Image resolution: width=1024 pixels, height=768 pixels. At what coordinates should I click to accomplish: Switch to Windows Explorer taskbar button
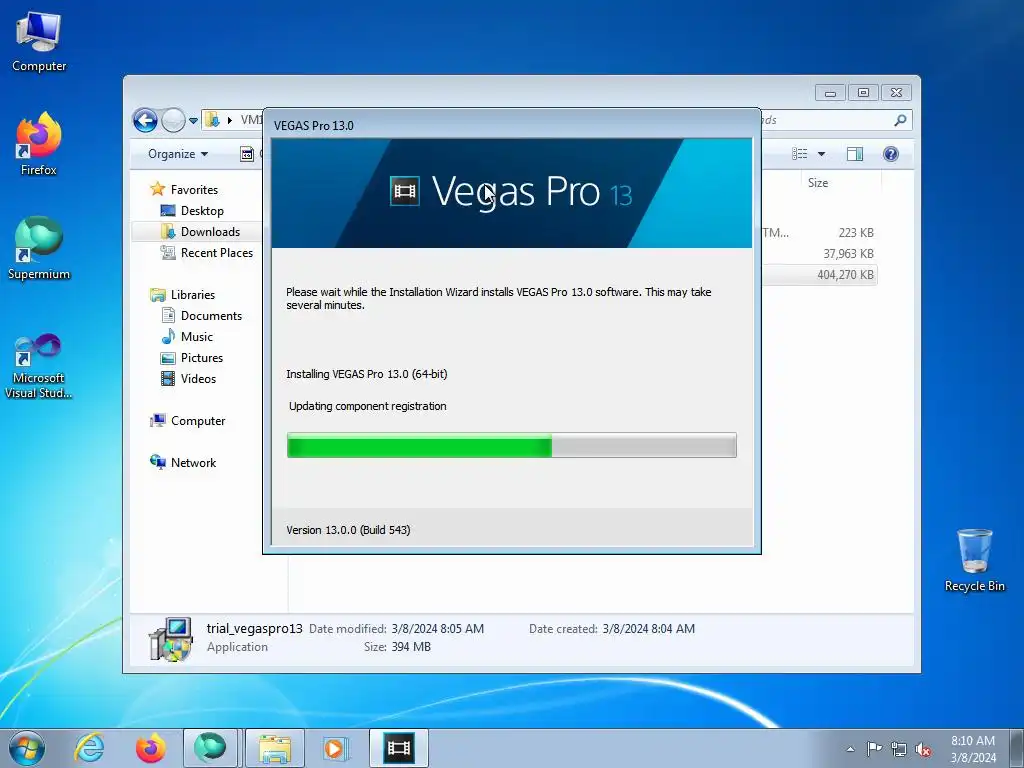[275, 748]
